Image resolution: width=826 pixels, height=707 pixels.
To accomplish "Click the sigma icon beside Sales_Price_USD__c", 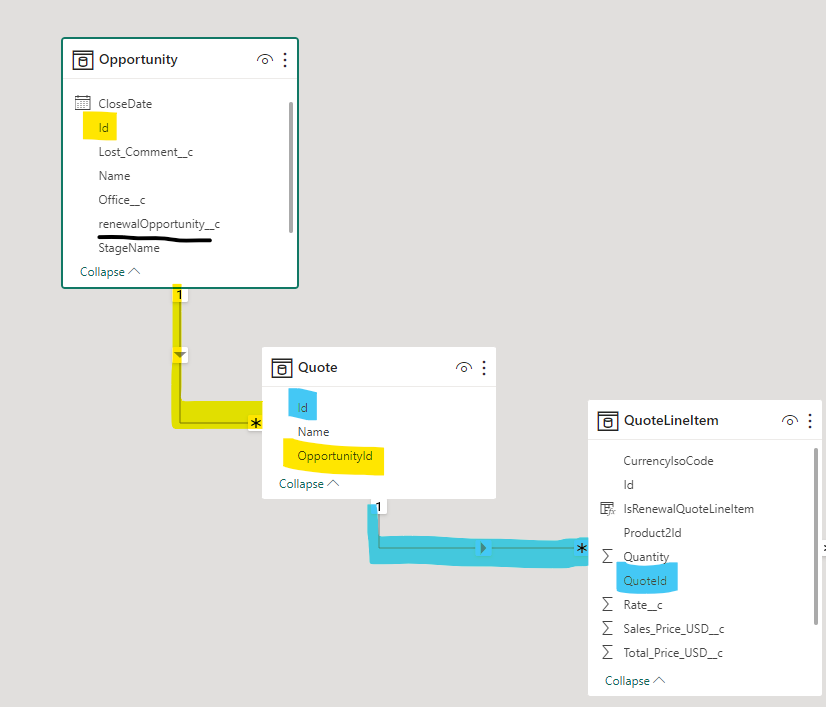I will [607, 628].
